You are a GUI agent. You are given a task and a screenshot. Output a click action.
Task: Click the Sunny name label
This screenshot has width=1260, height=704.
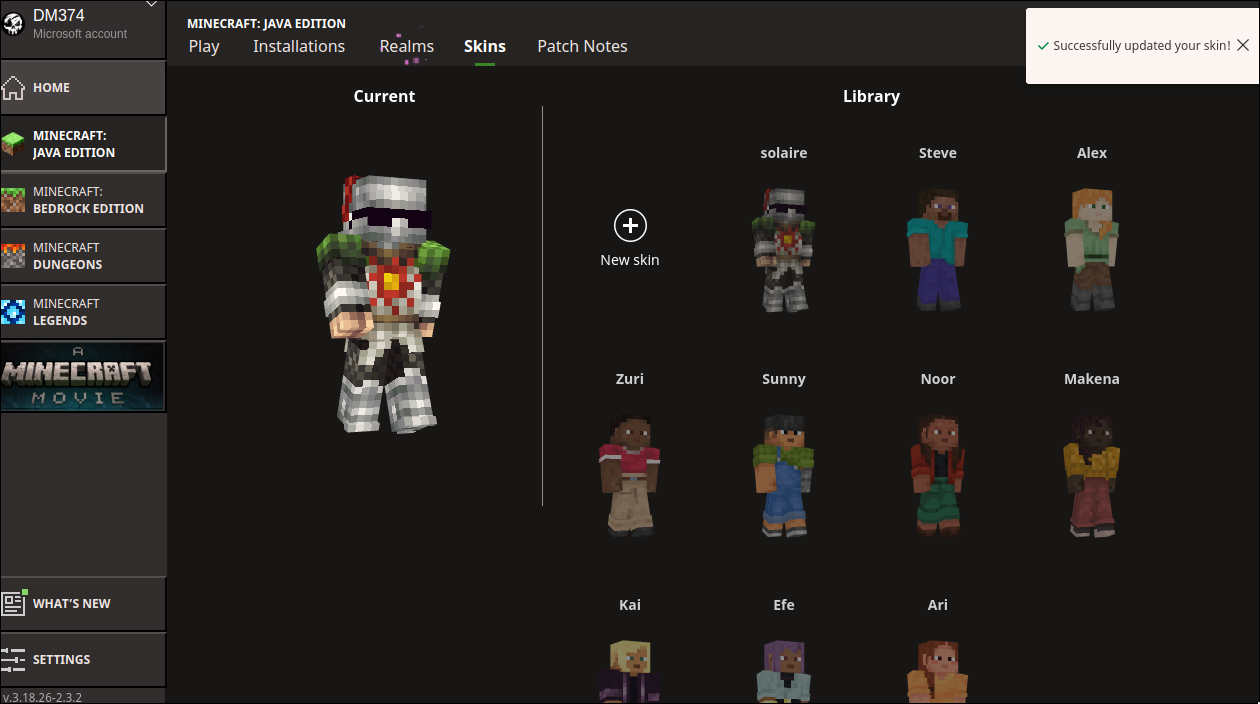coord(784,379)
